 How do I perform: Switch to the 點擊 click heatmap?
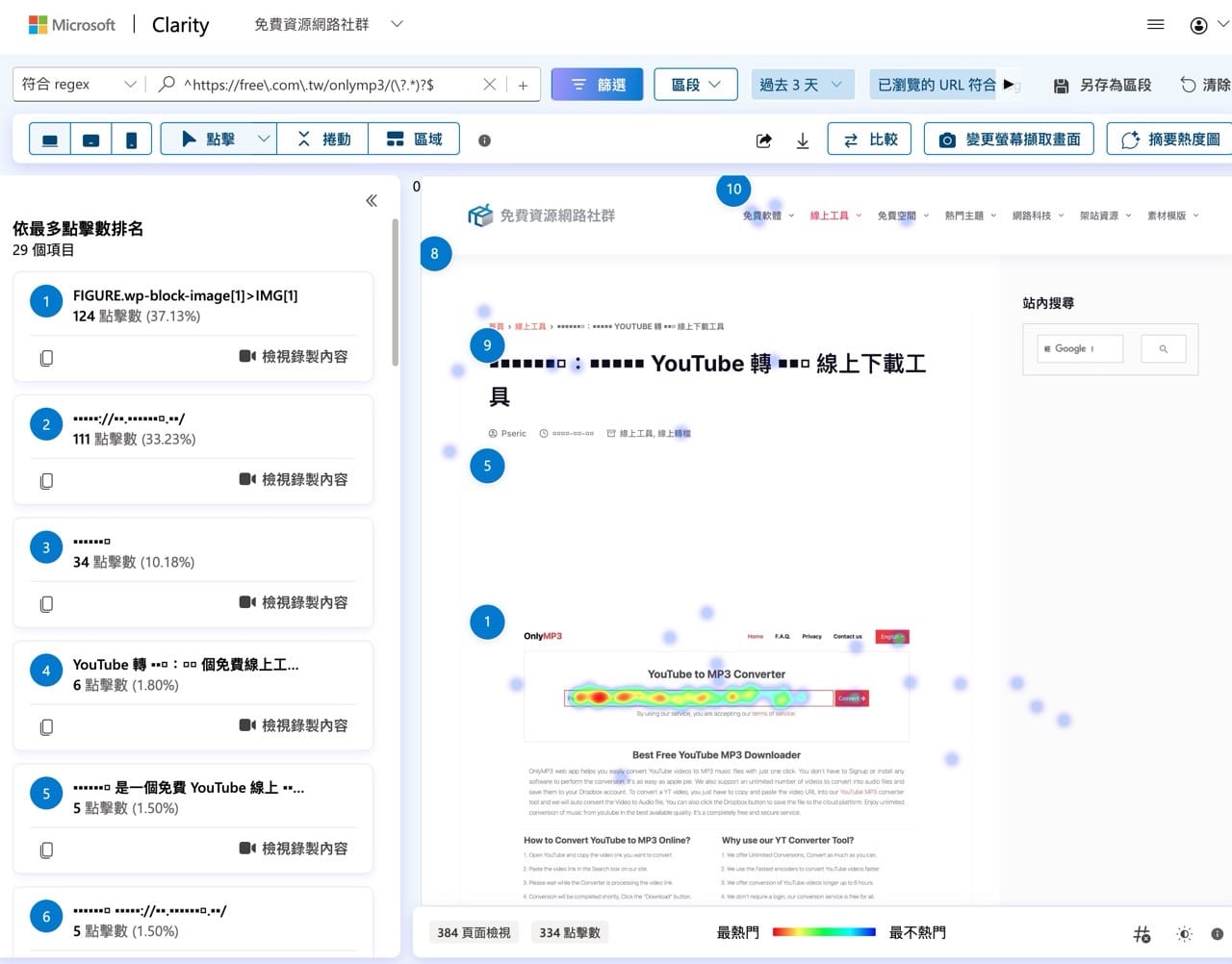coord(207,140)
